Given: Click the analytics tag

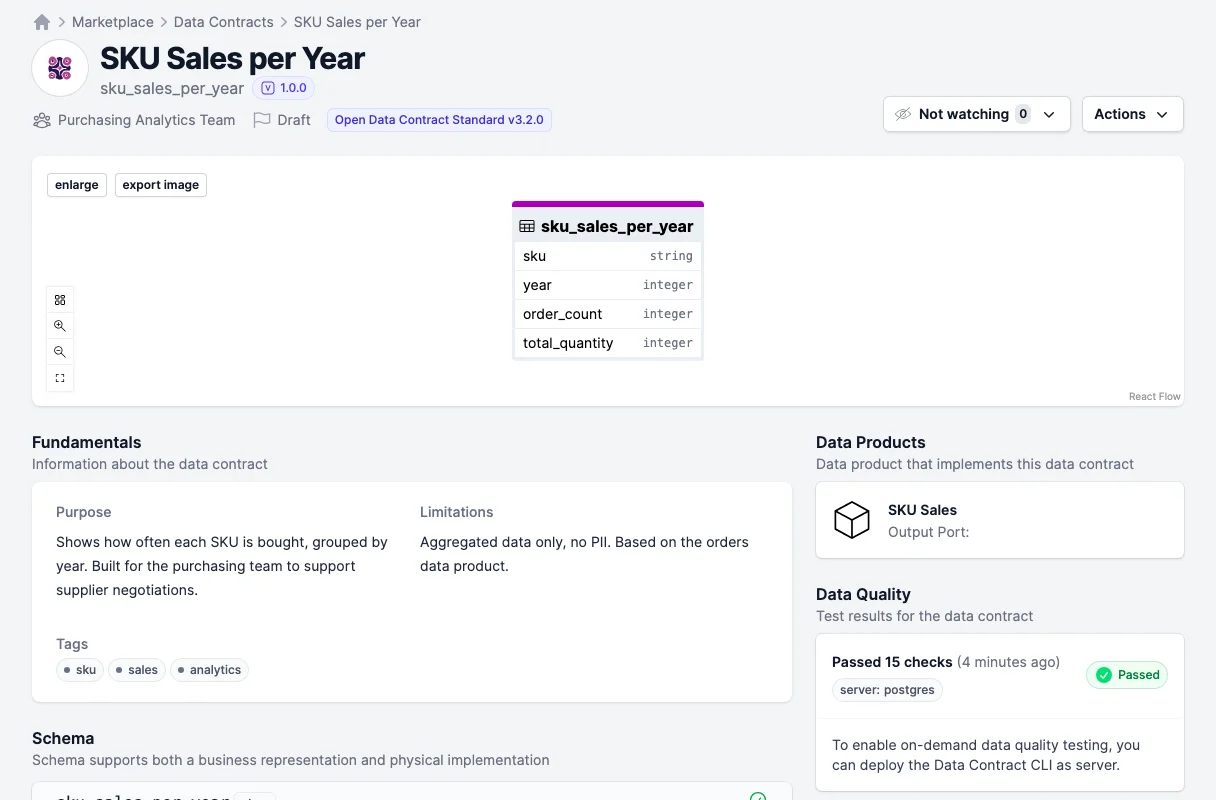Looking at the screenshot, I should click(x=209, y=670).
